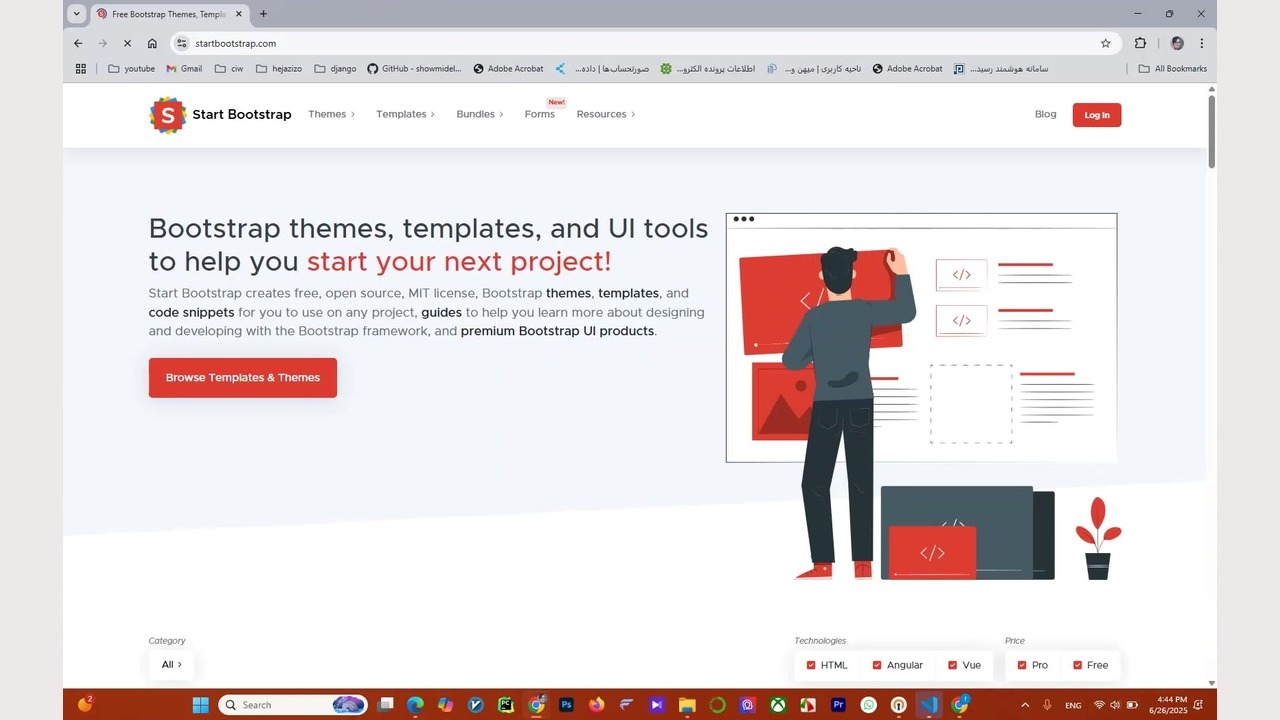Screen dimensions: 1280x720
Task: Open the tab search dropdown arrow
Action: pos(76,14)
